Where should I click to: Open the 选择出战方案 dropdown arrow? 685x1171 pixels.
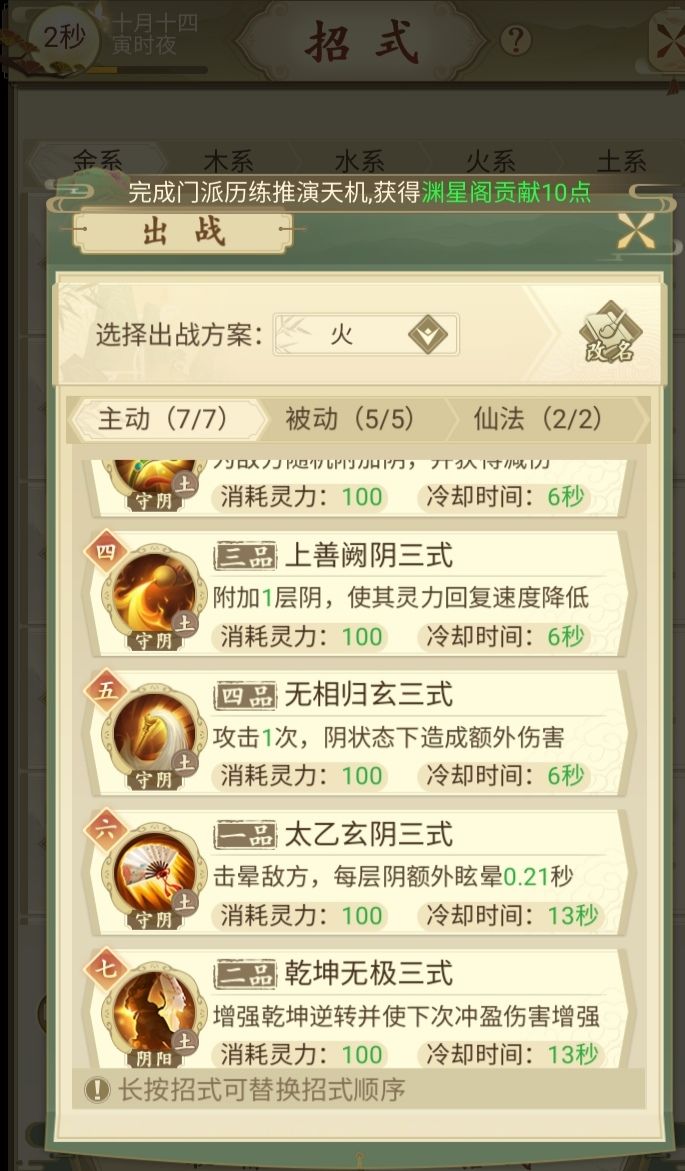pos(428,334)
